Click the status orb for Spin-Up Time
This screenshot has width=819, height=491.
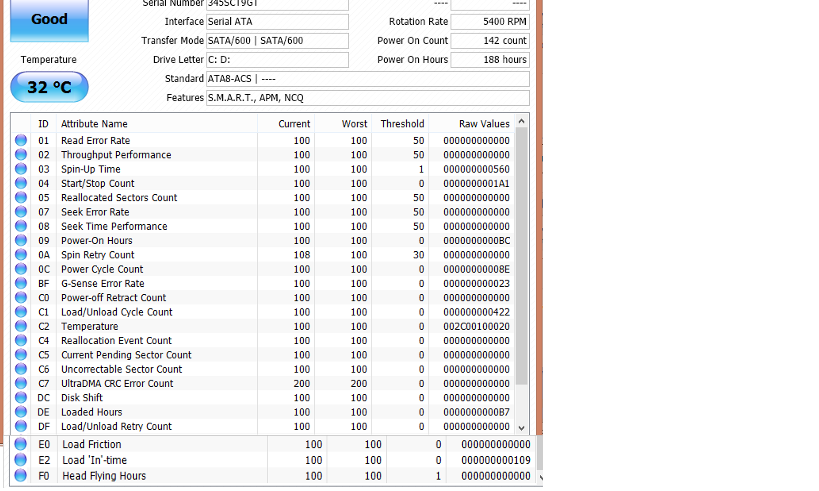tap(21, 169)
